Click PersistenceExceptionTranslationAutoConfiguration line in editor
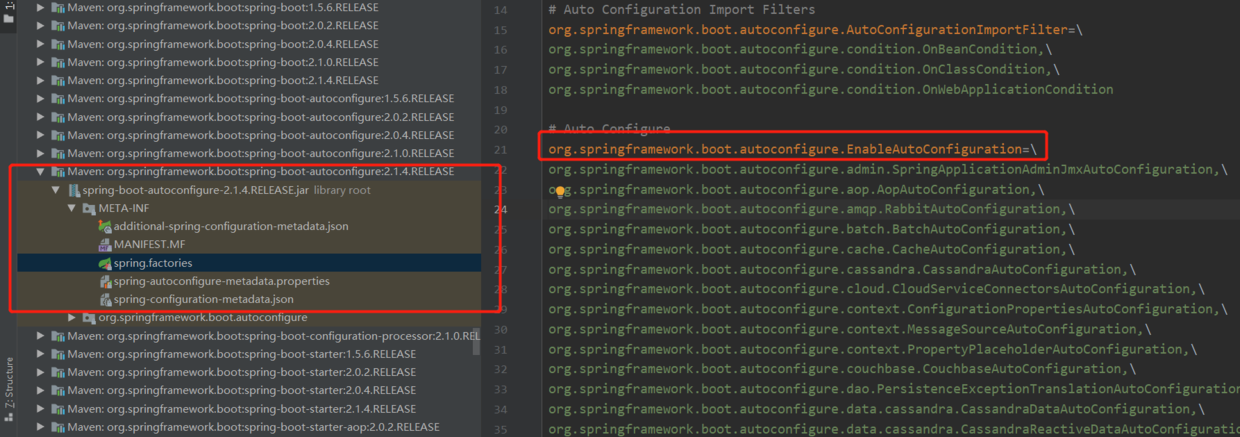Viewport: 1240px width, 437px height. [x=894, y=389]
